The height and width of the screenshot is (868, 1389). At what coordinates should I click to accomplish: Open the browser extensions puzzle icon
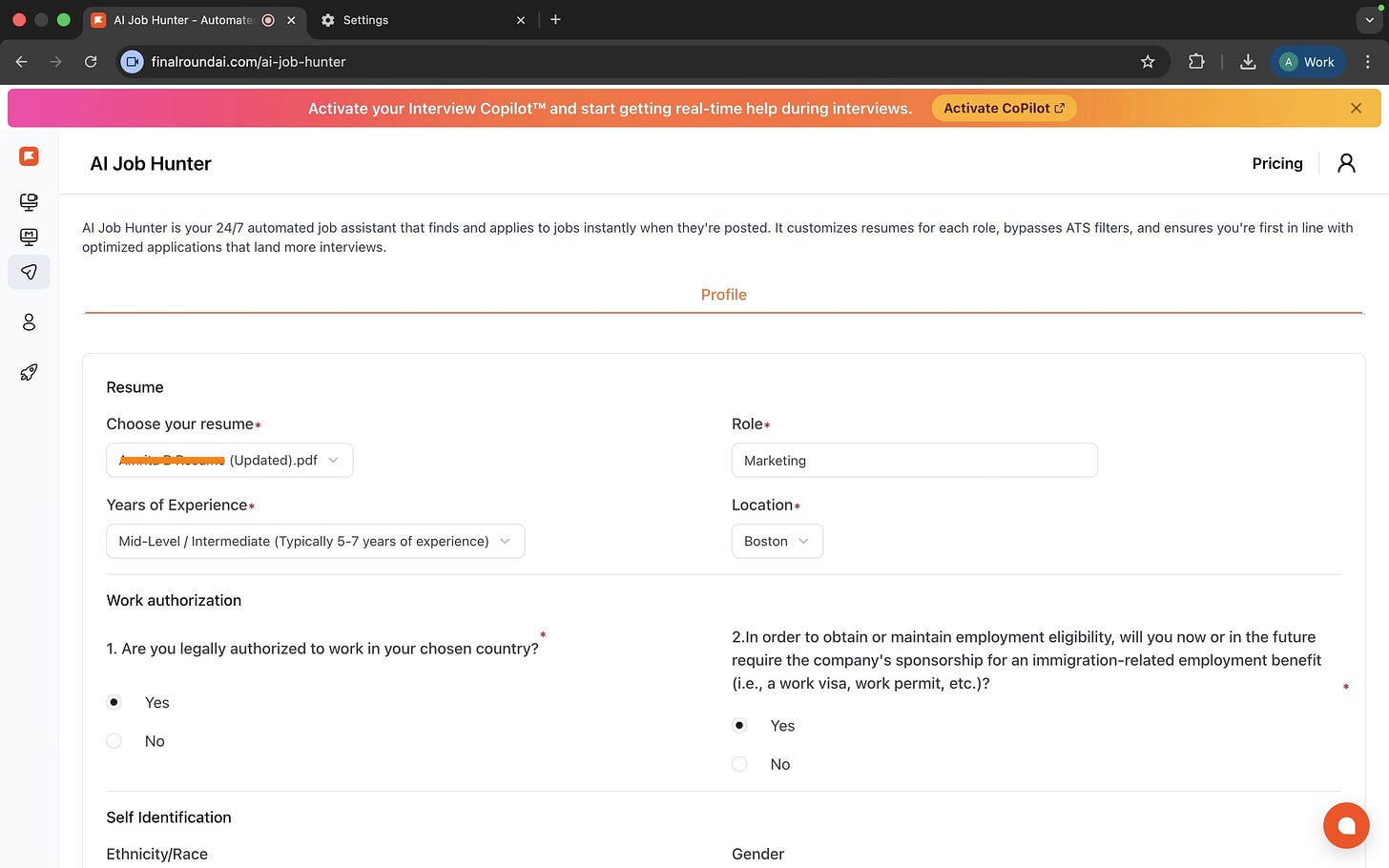tap(1196, 62)
